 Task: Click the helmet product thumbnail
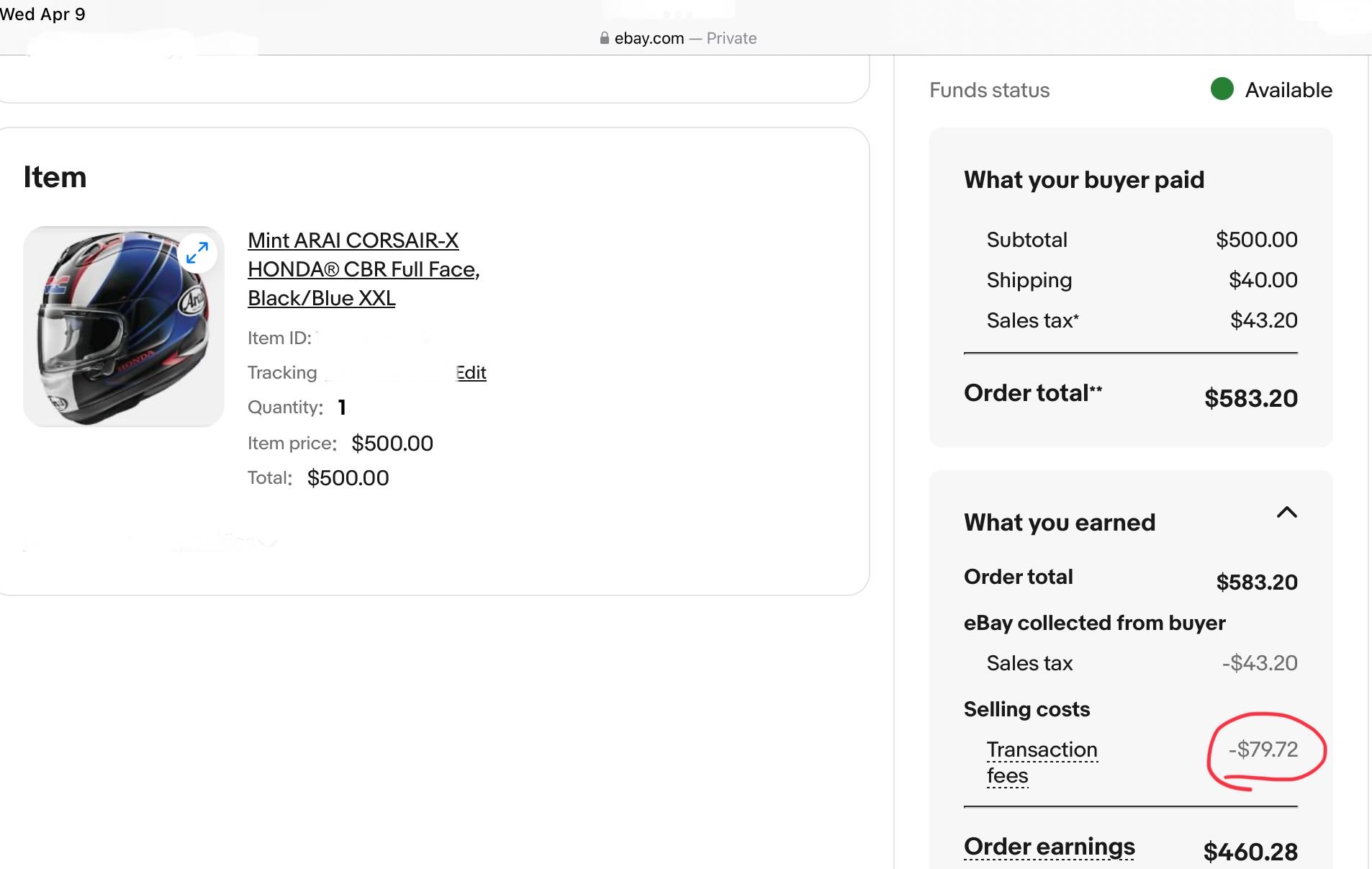(124, 327)
